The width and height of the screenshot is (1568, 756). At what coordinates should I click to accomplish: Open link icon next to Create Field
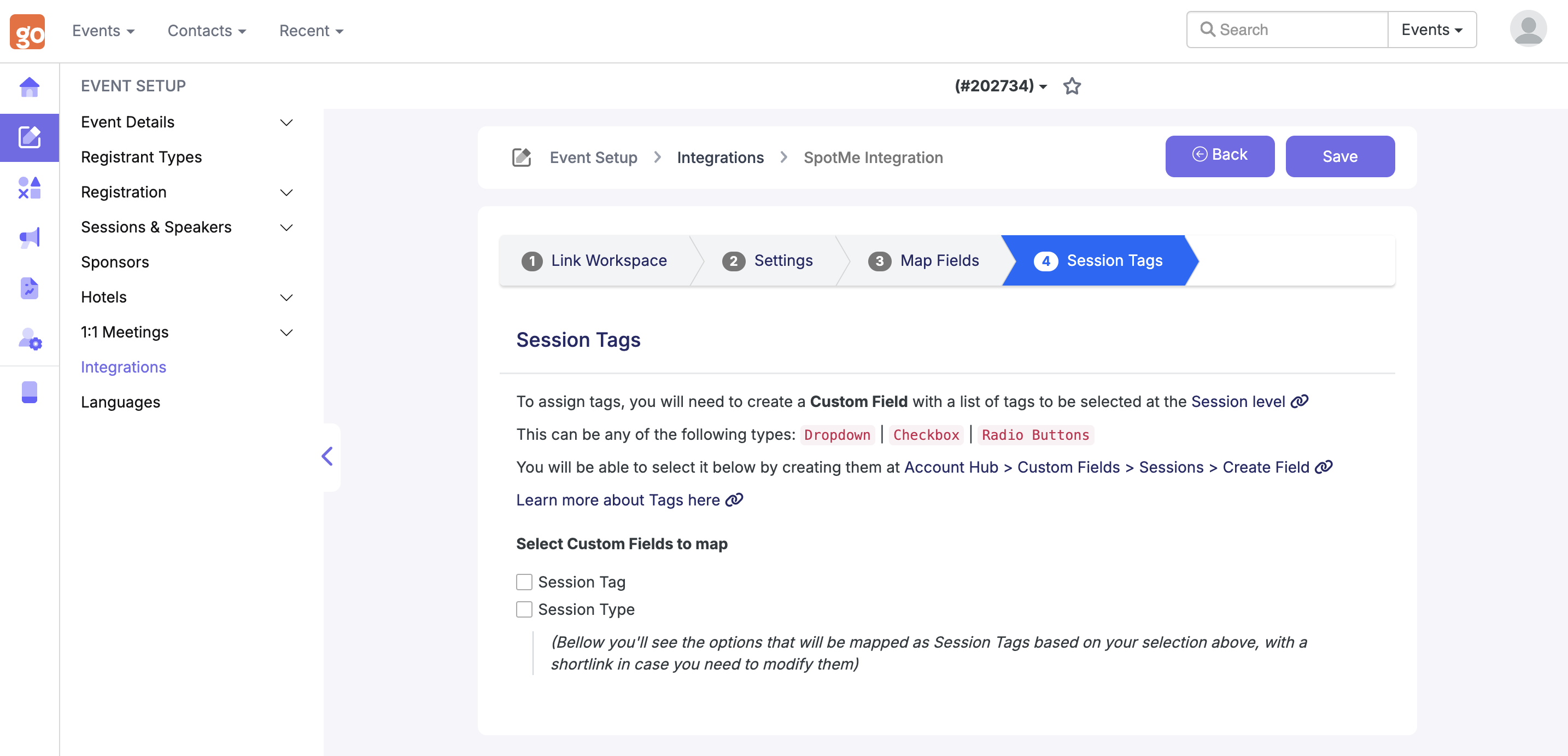[x=1324, y=467]
